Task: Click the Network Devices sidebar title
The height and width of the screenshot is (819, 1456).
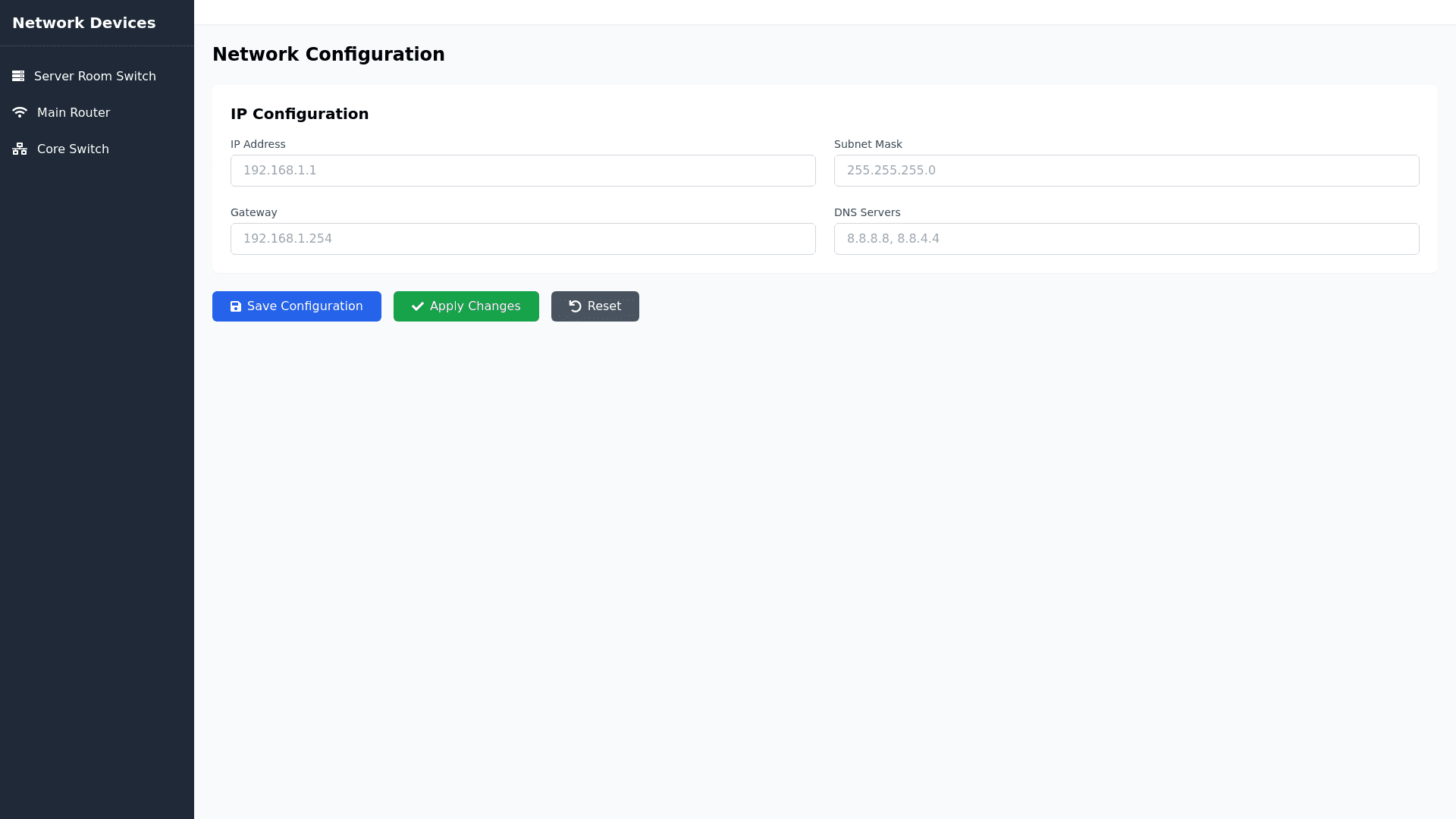Action: [x=83, y=23]
